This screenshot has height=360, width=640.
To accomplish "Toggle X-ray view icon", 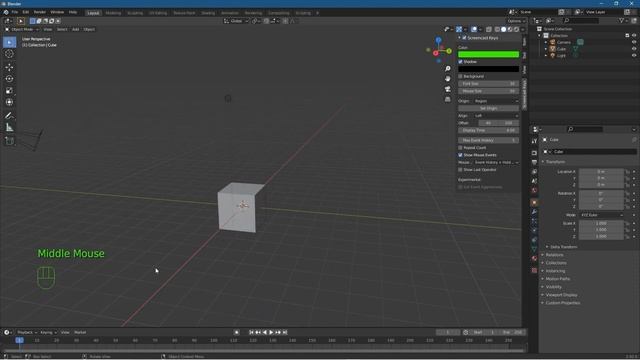I will (489, 29).
